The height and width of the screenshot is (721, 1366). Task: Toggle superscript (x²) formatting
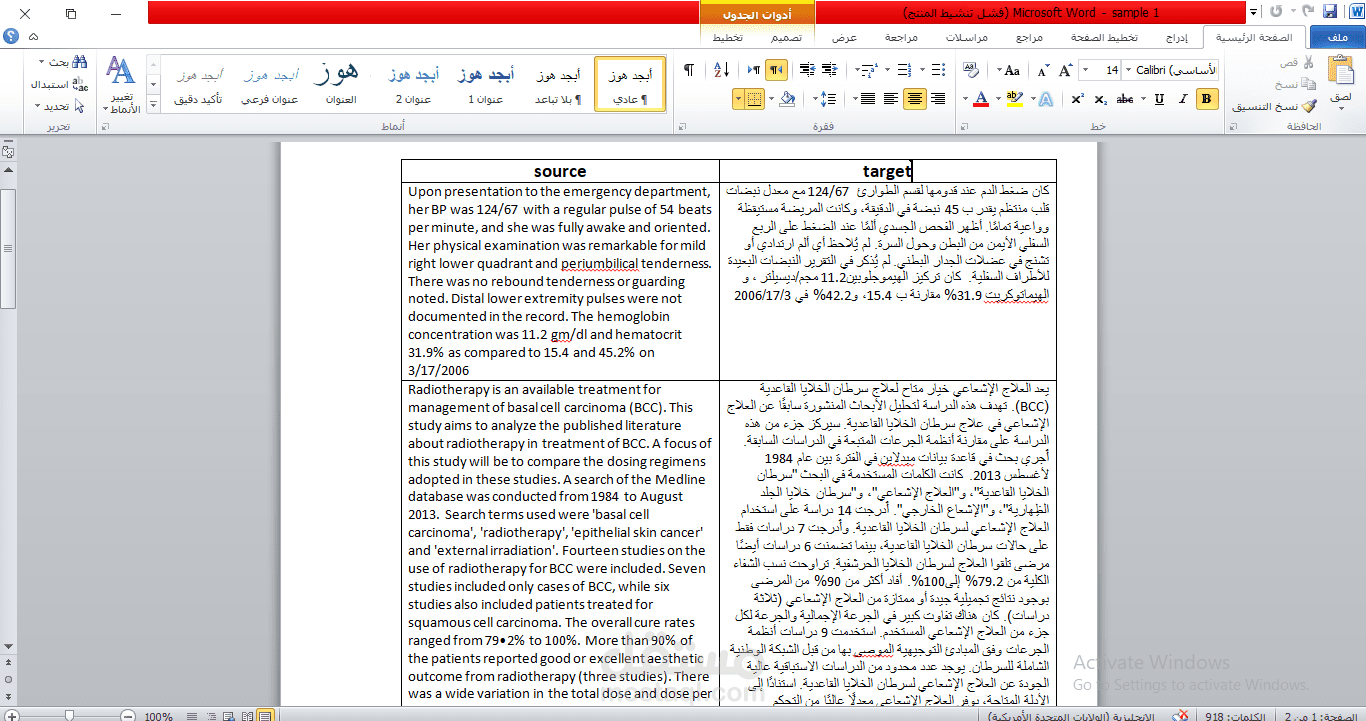point(1077,98)
